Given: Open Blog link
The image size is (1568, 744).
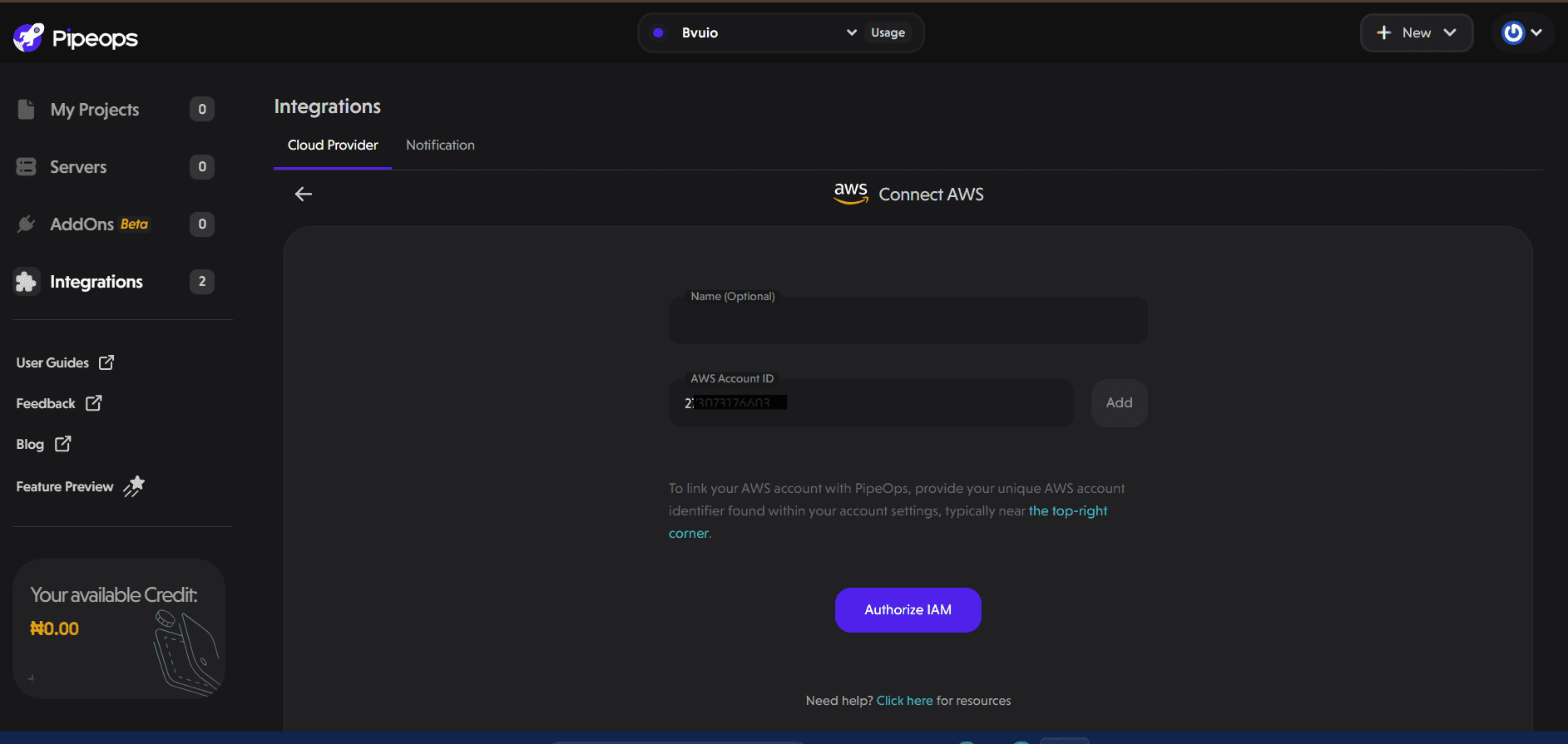Looking at the screenshot, I should [x=30, y=444].
